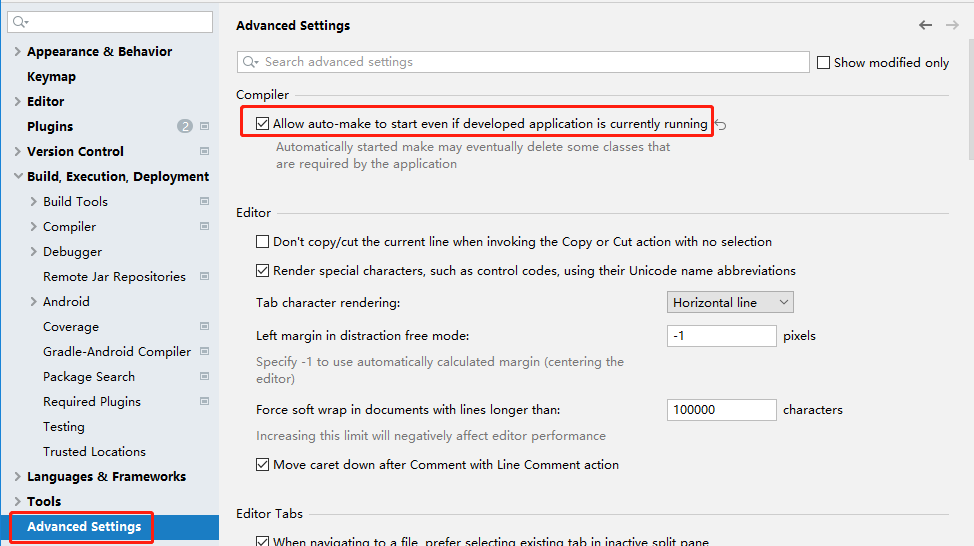Image resolution: width=974 pixels, height=546 pixels.
Task: Click the Plugins update count badge
Action: 184,126
